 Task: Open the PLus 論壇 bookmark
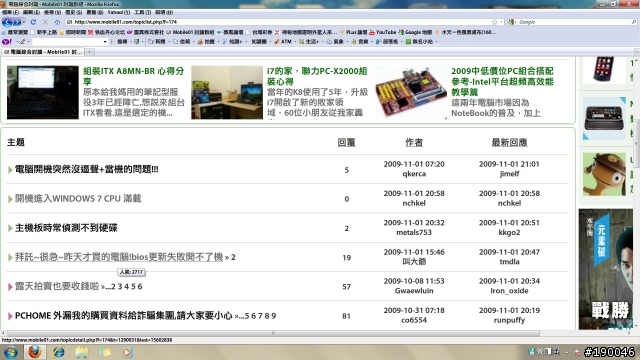(353, 32)
